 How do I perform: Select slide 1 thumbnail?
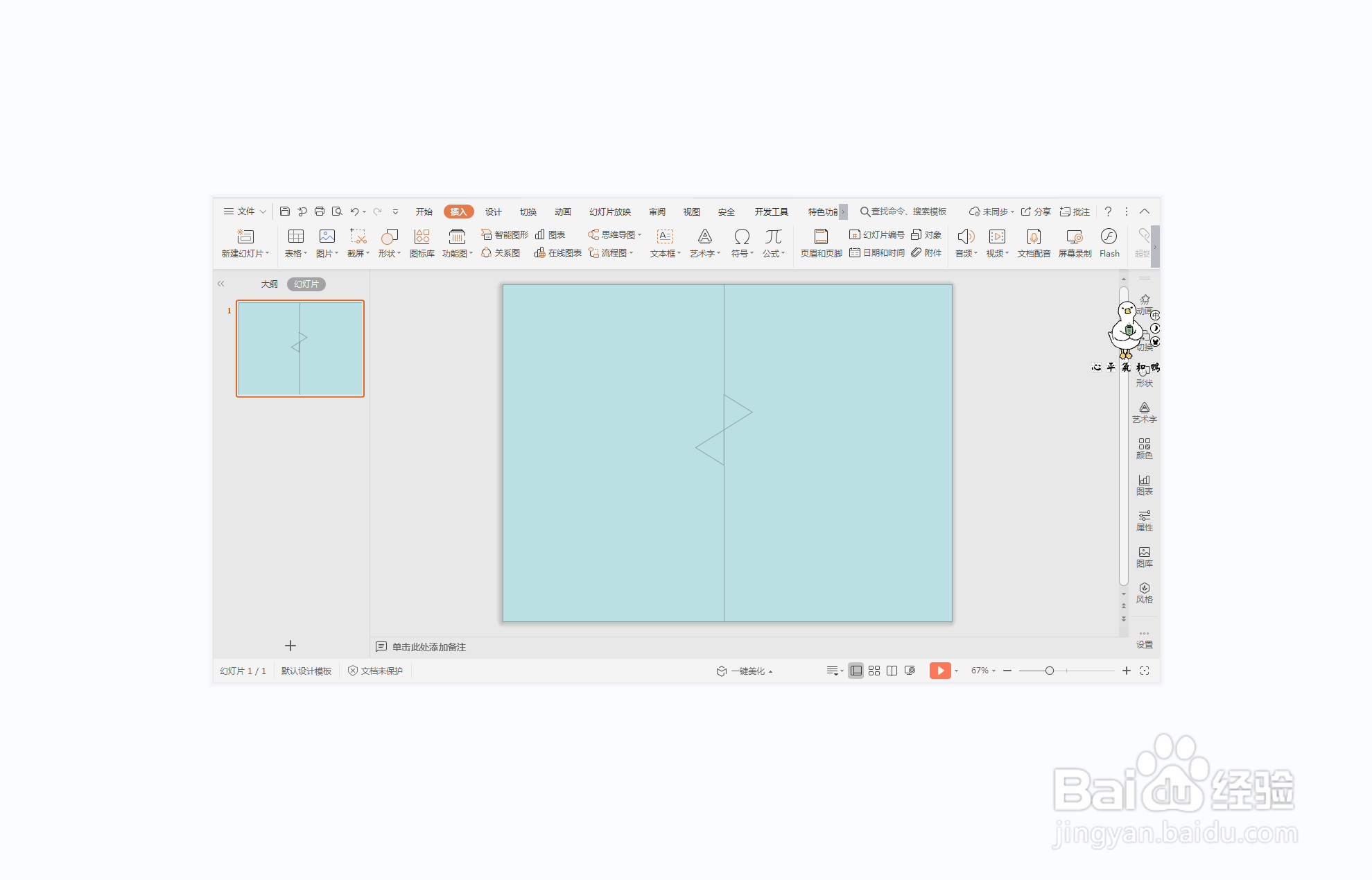pyautogui.click(x=300, y=349)
